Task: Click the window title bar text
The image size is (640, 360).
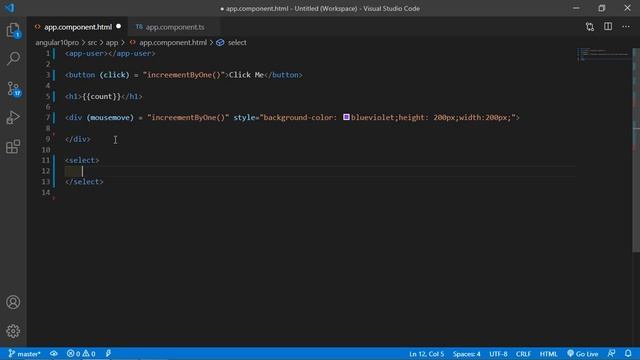Action: 320,8
